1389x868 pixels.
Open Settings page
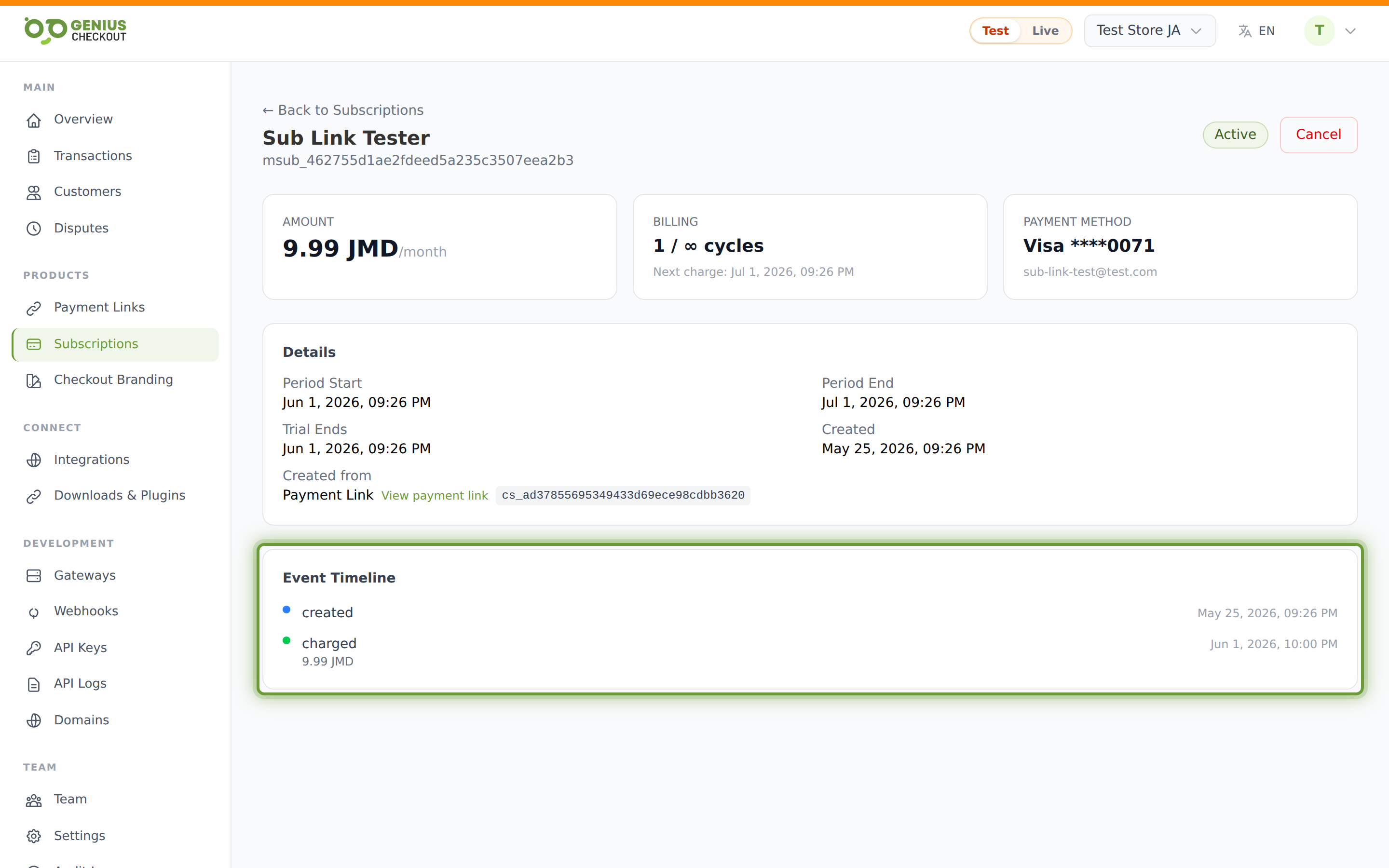tap(115, 837)
